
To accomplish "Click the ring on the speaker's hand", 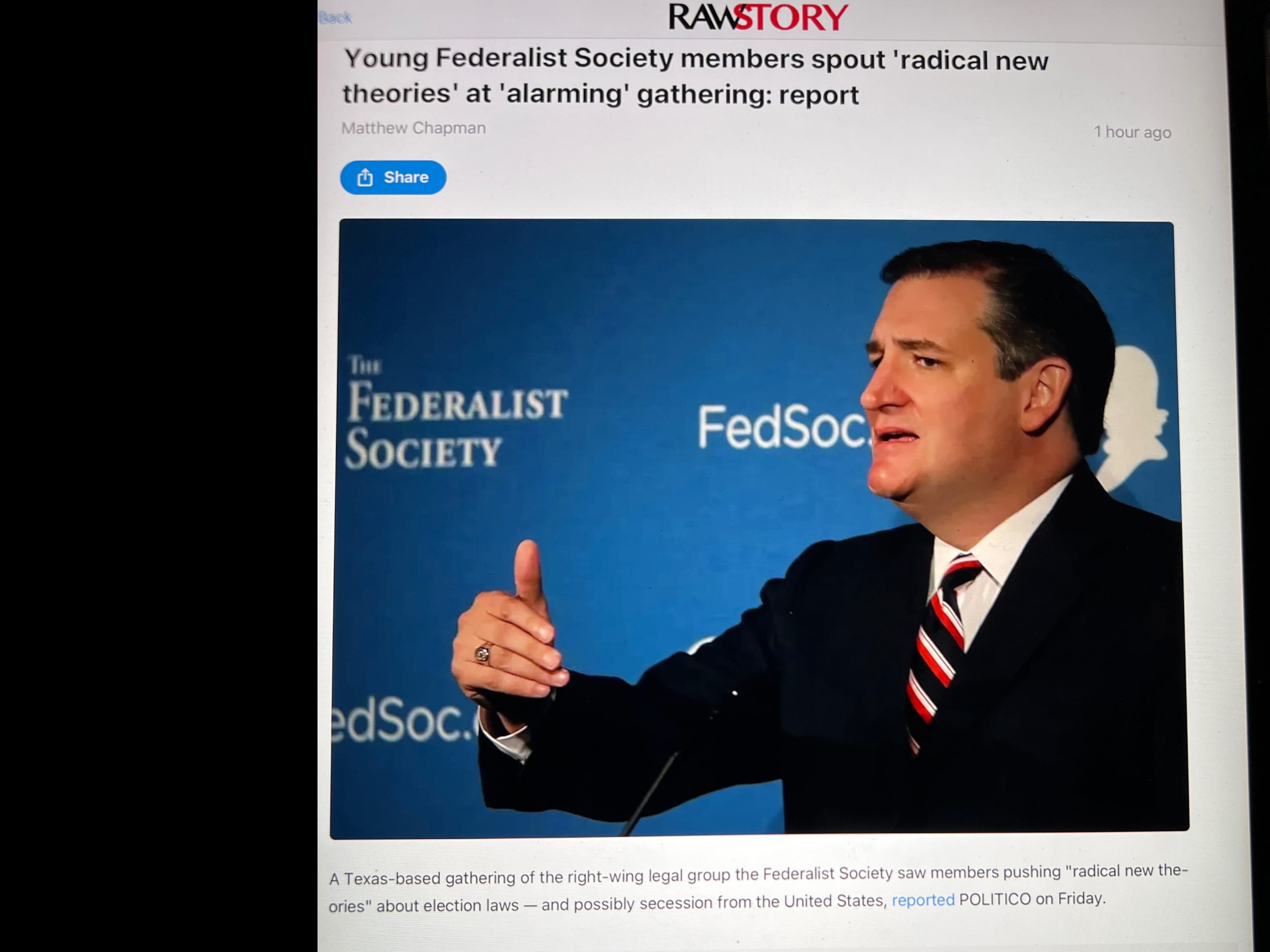I will coord(482,653).
